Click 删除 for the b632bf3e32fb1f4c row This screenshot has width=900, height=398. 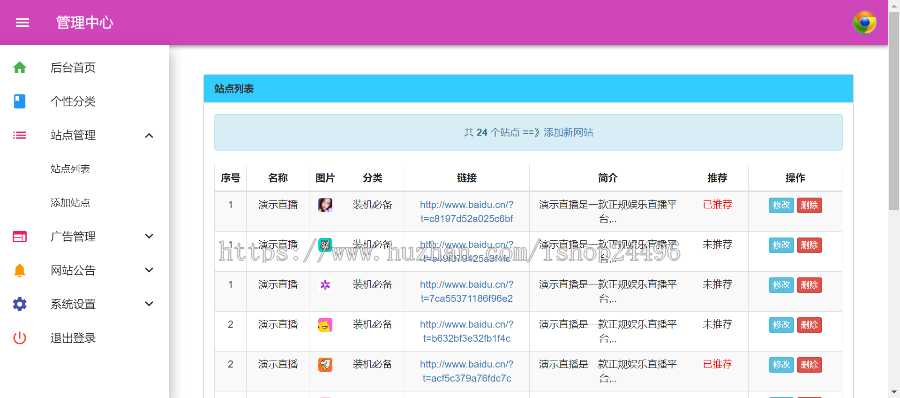(809, 325)
